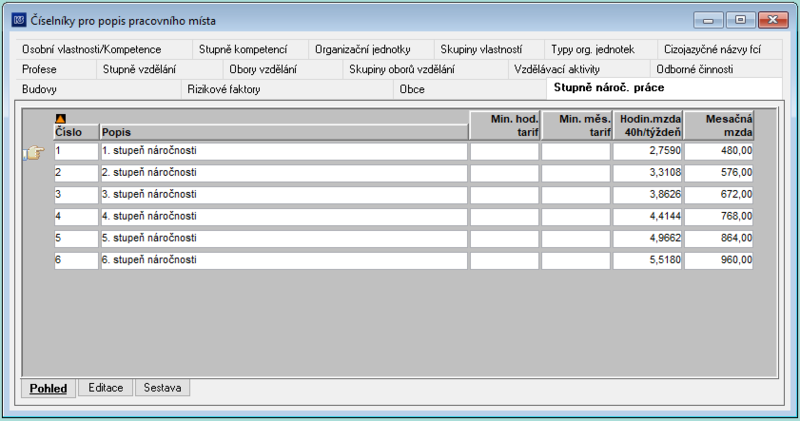
Task: Maximize the Číselníky window
Action: (740, 20)
